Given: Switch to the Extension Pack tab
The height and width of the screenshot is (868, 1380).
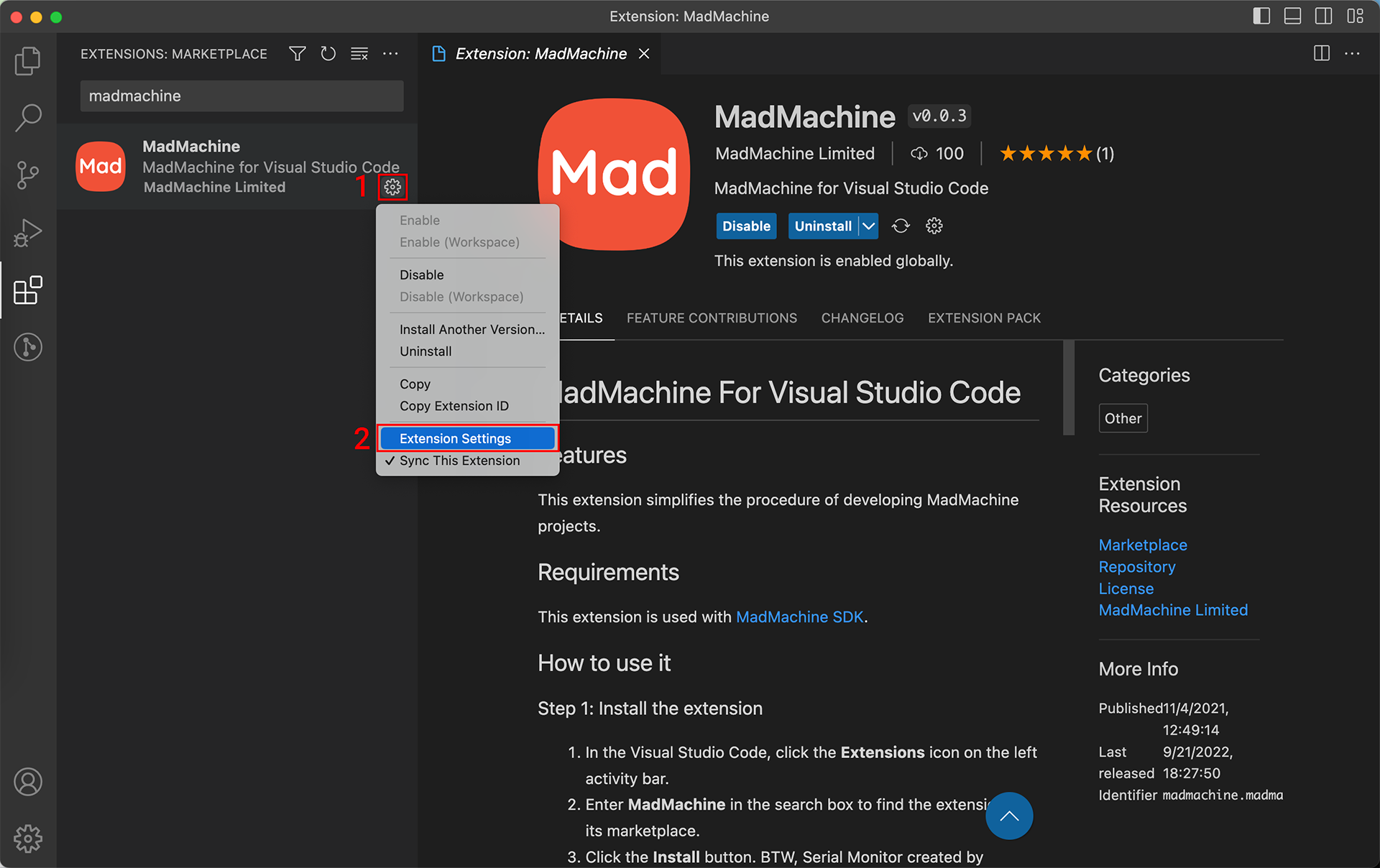Looking at the screenshot, I should (984, 318).
